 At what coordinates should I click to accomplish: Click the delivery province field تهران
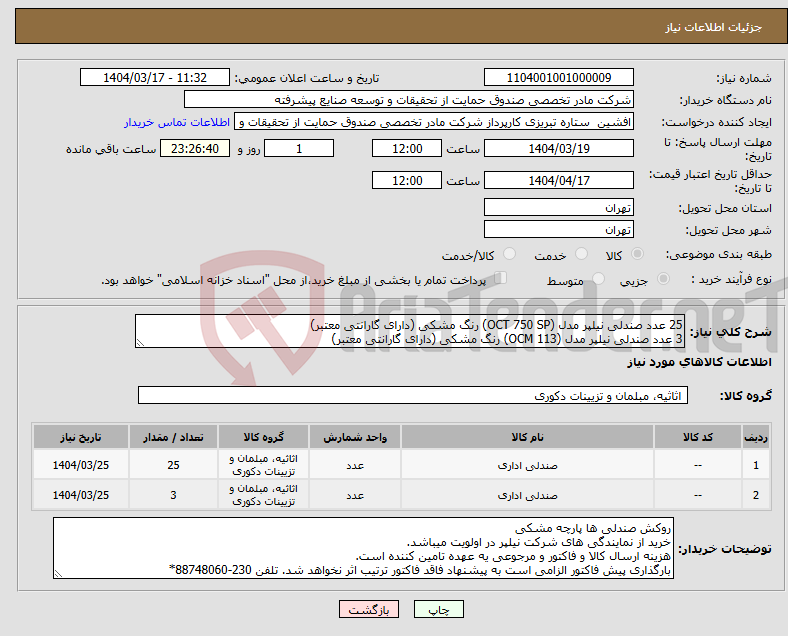558,207
